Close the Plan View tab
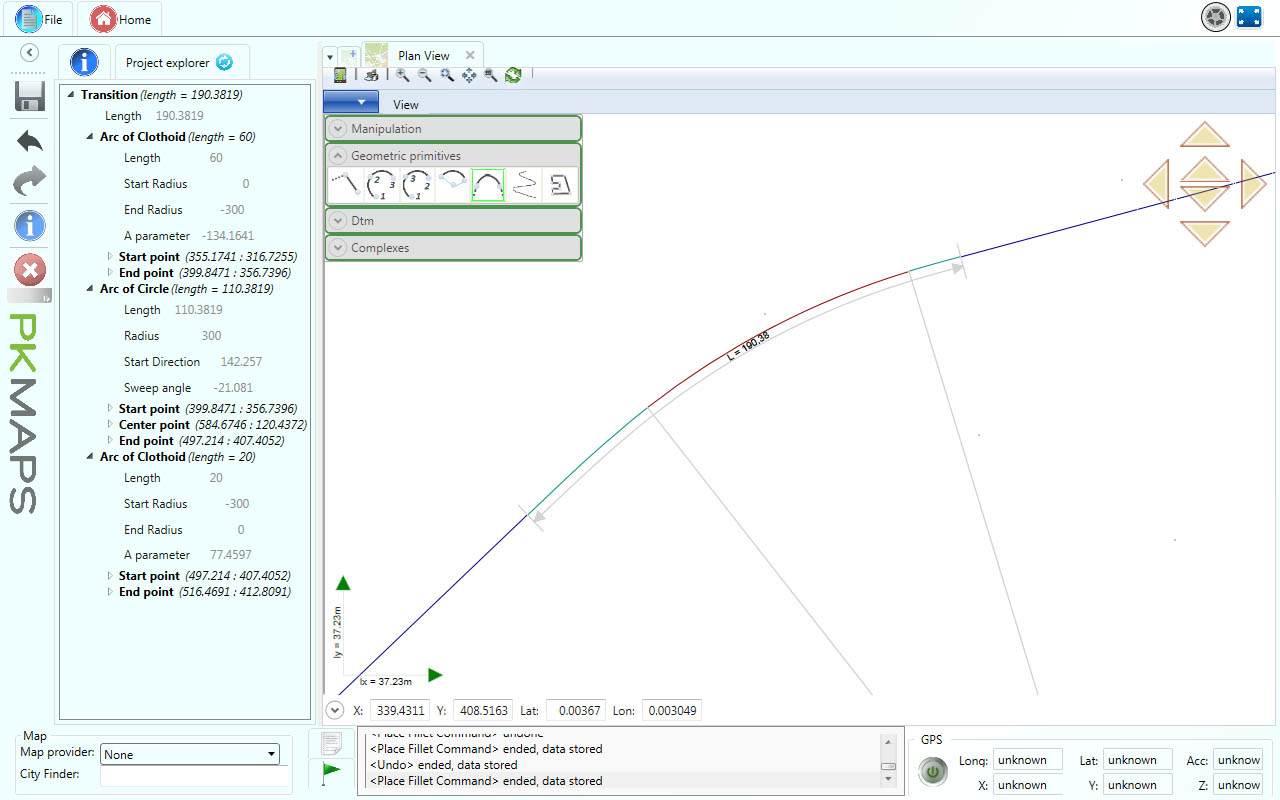This screenshot has width=1280, height=800. [x=471, y=55]
